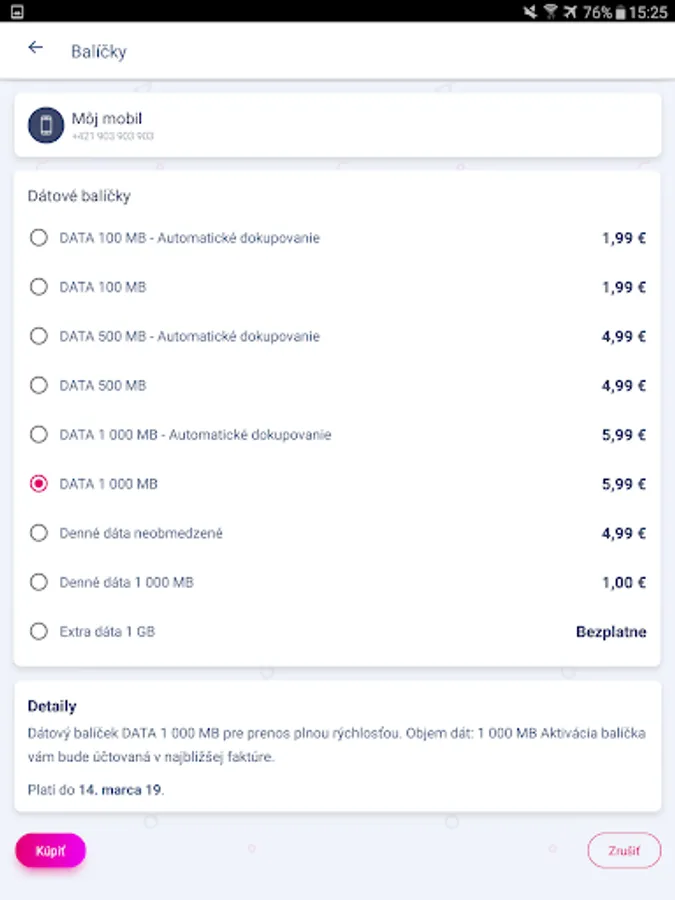This screenshot has height=900, width=675.
Task: Select DATA 100 MB Automatické dokupovanie option
Action: (x=39, y=238)
